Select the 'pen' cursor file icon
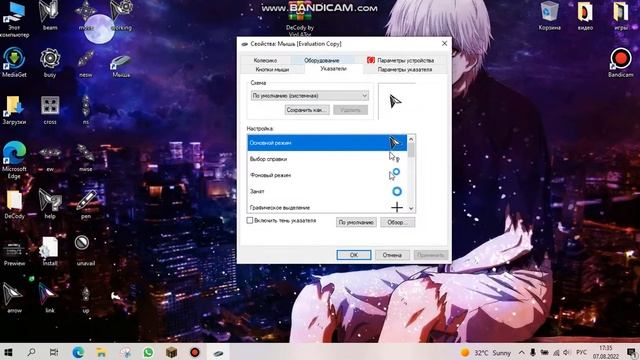This screenshot has height=360, width=640. [x=86, y=204]
